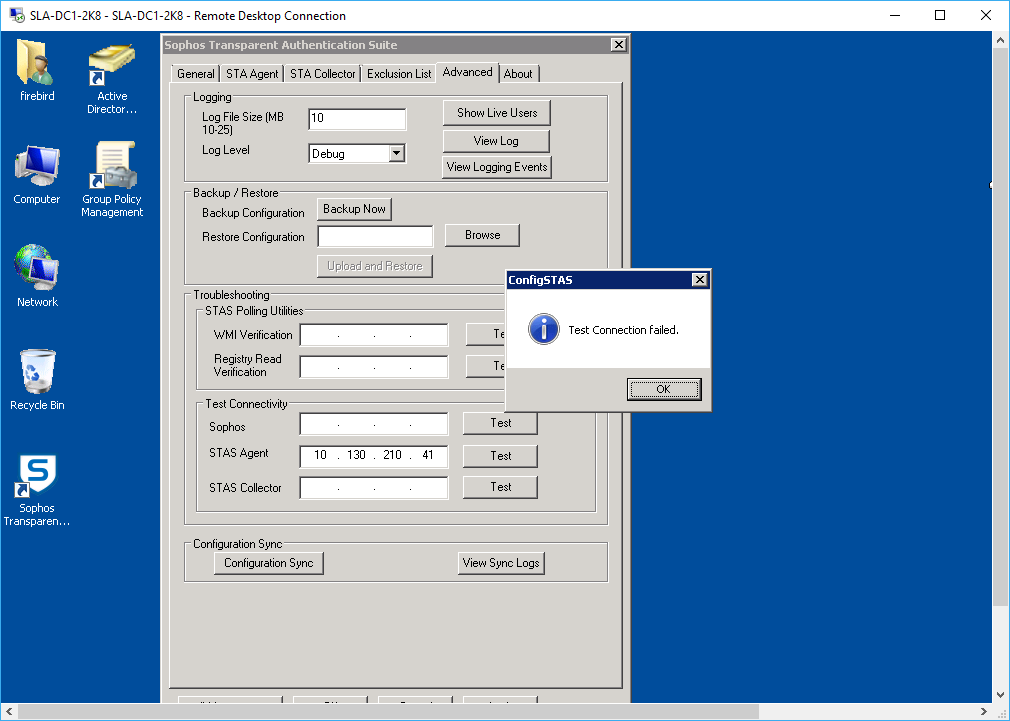
Task: Click OK in the ConfigSTAS dialog
Action: tap(663, 389)
